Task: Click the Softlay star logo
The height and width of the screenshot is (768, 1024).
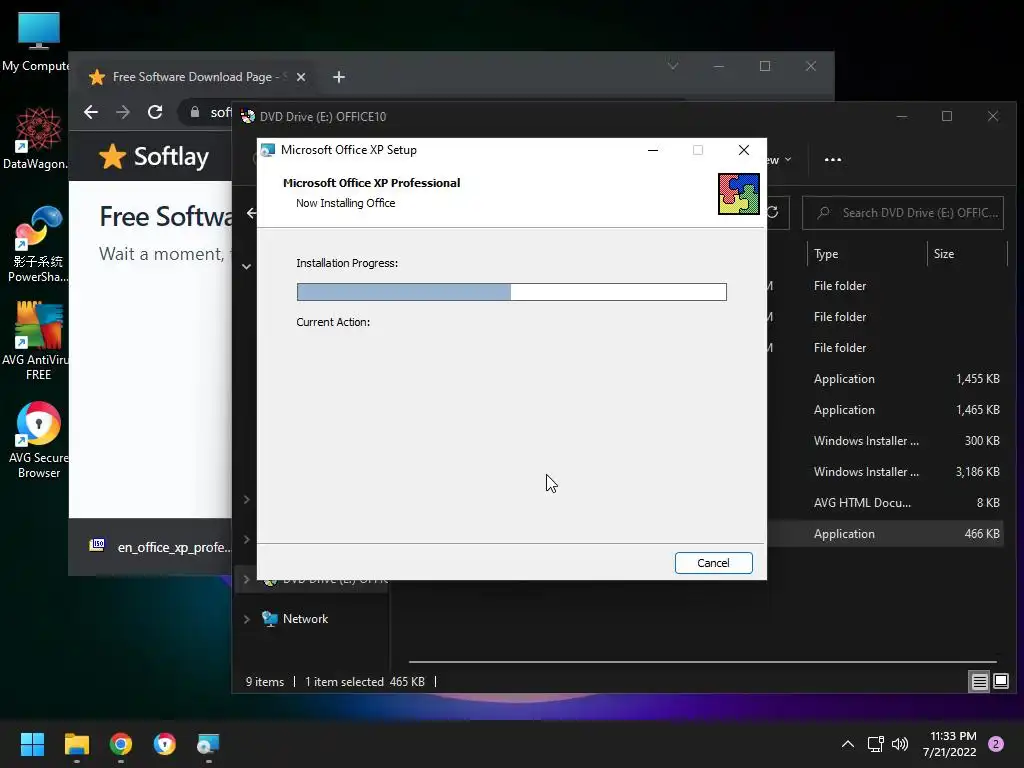Action: (112, 157)
